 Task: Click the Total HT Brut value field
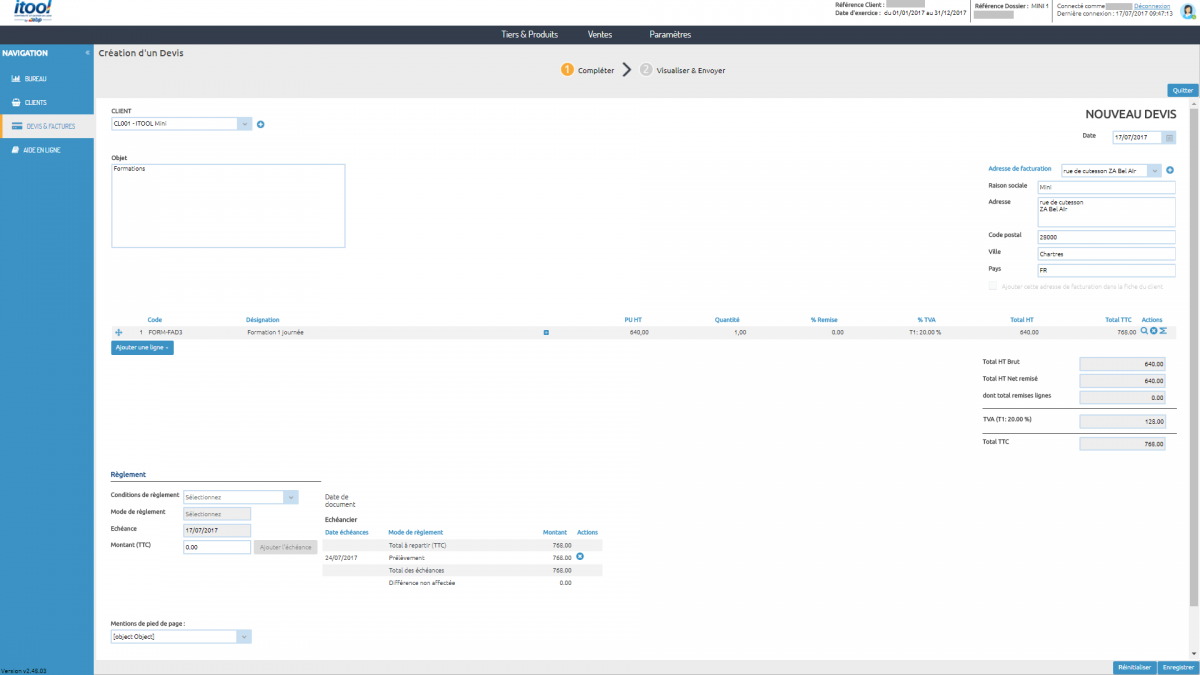[1123, 364]
